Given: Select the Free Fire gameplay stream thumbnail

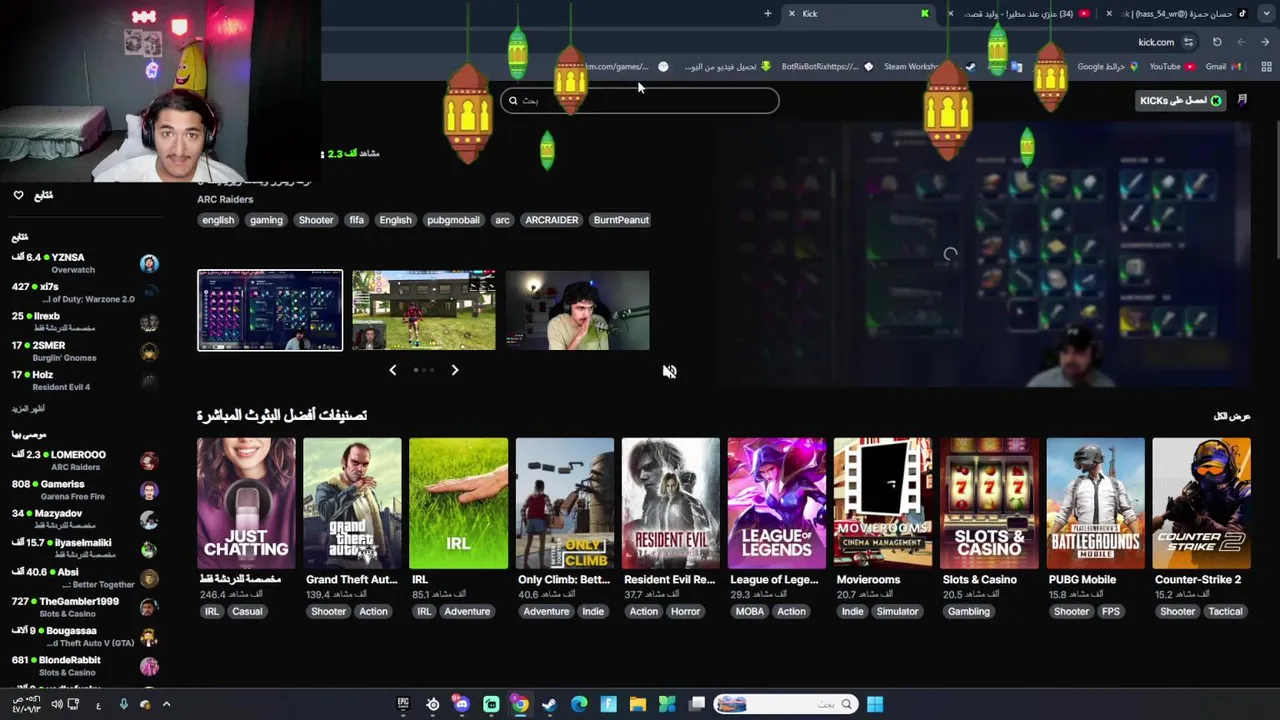Looking at the screenshot, I should 423,310.
